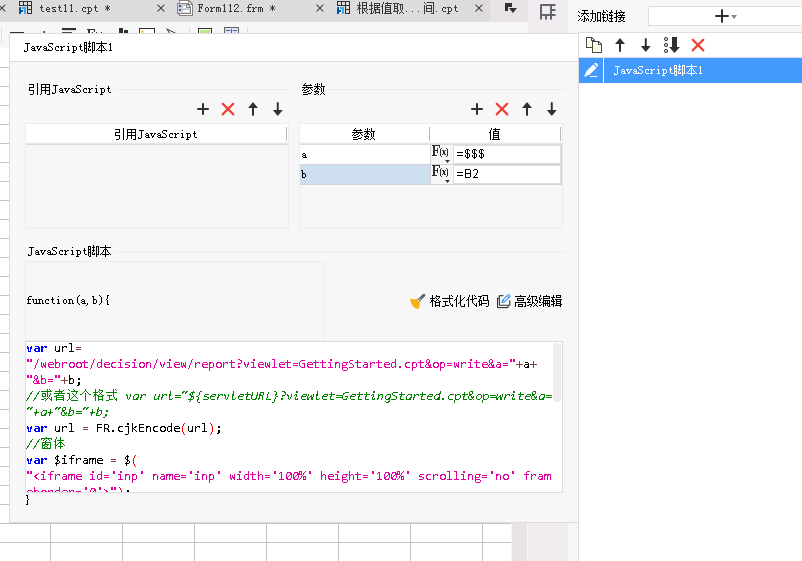Open formula type dropdown for parameter a

pos(440,153)
